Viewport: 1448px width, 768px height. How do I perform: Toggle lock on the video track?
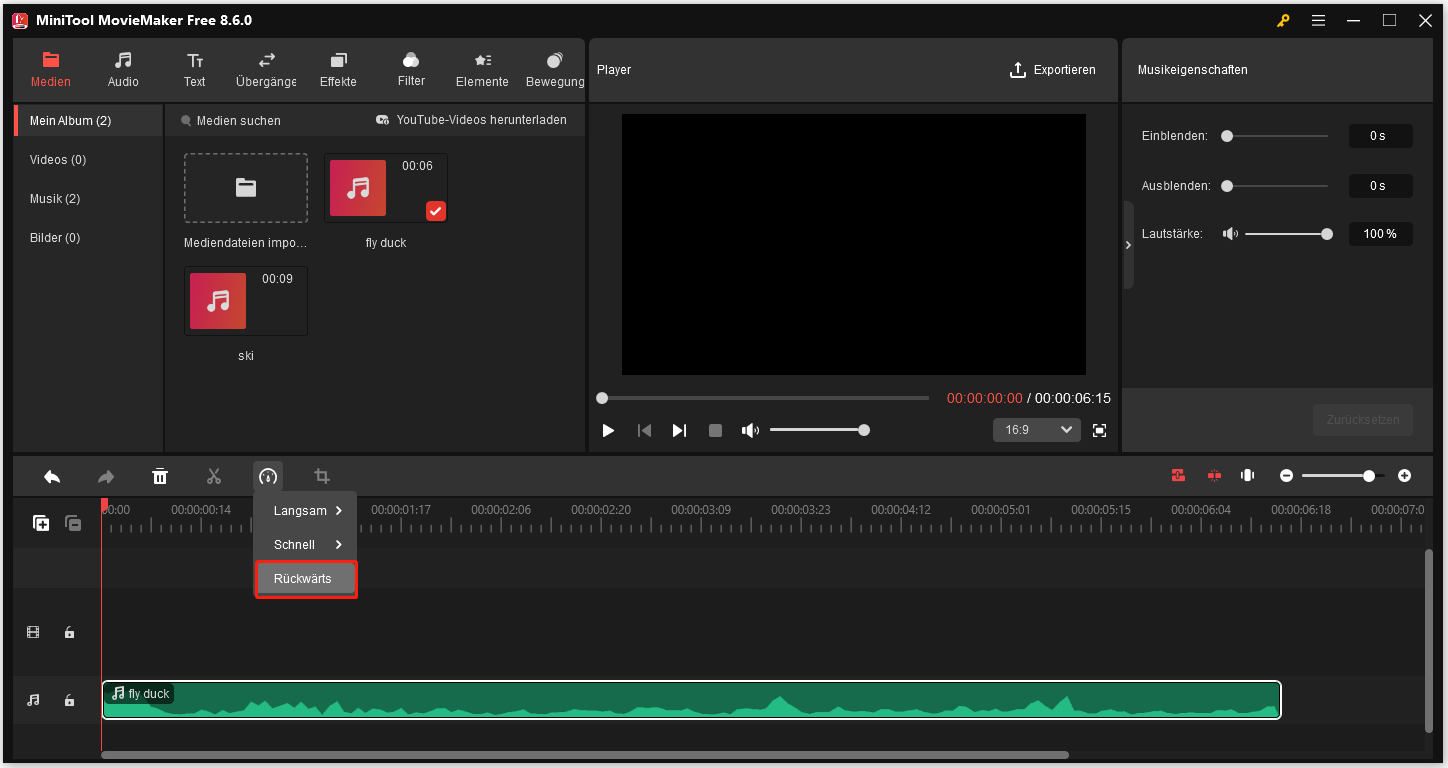[x=69, y=632]
